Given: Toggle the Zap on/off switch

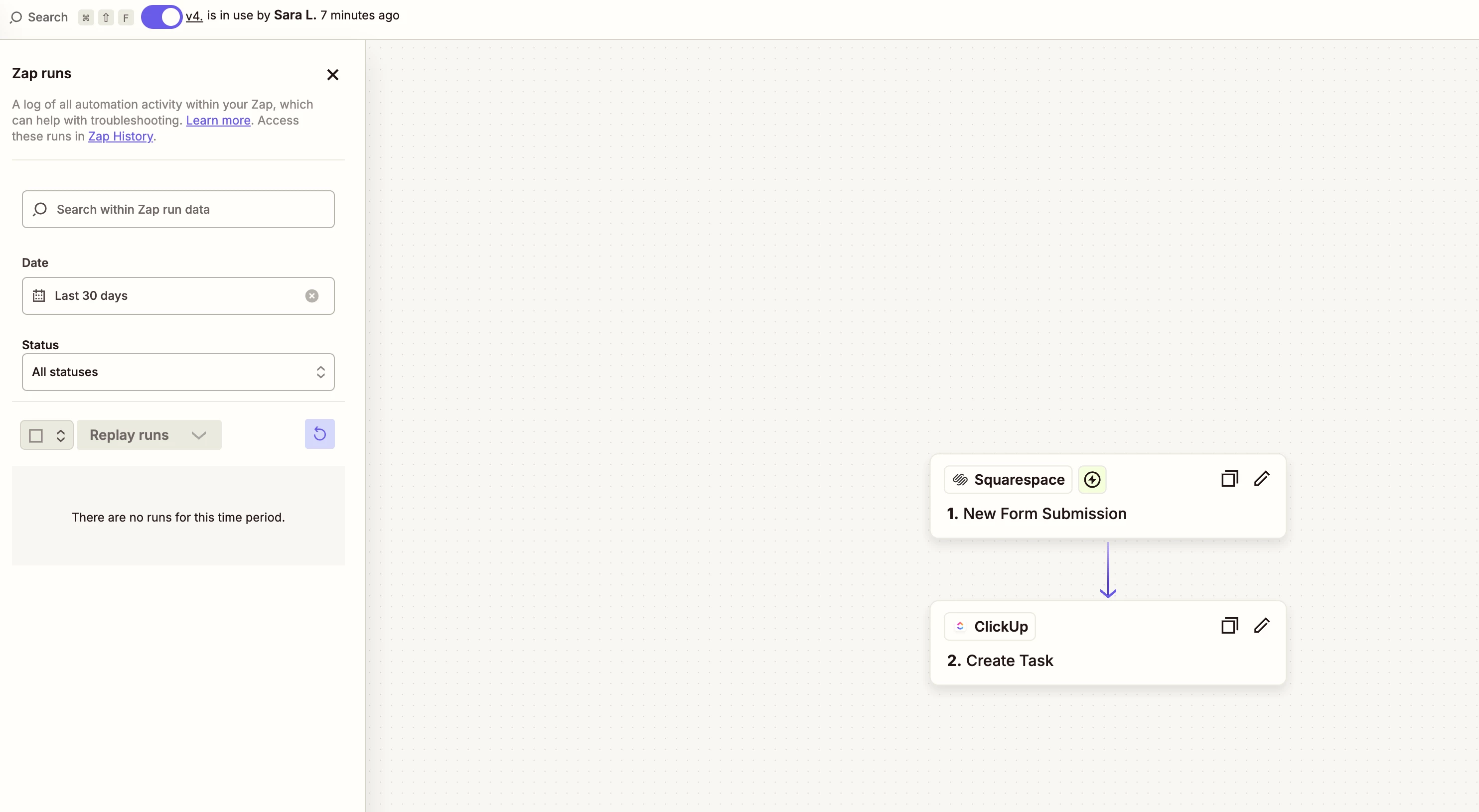Looking at the screenshot, I should tap(161, 16).
